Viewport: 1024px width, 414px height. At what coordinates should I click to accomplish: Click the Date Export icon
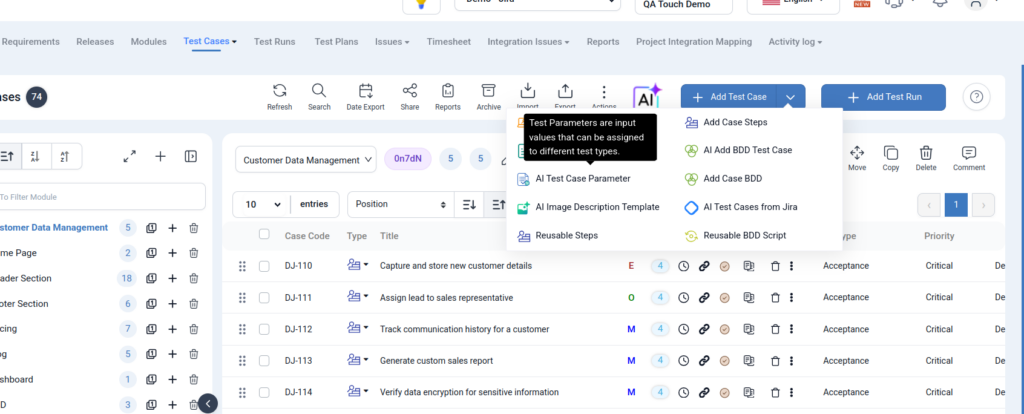[366, 92]
